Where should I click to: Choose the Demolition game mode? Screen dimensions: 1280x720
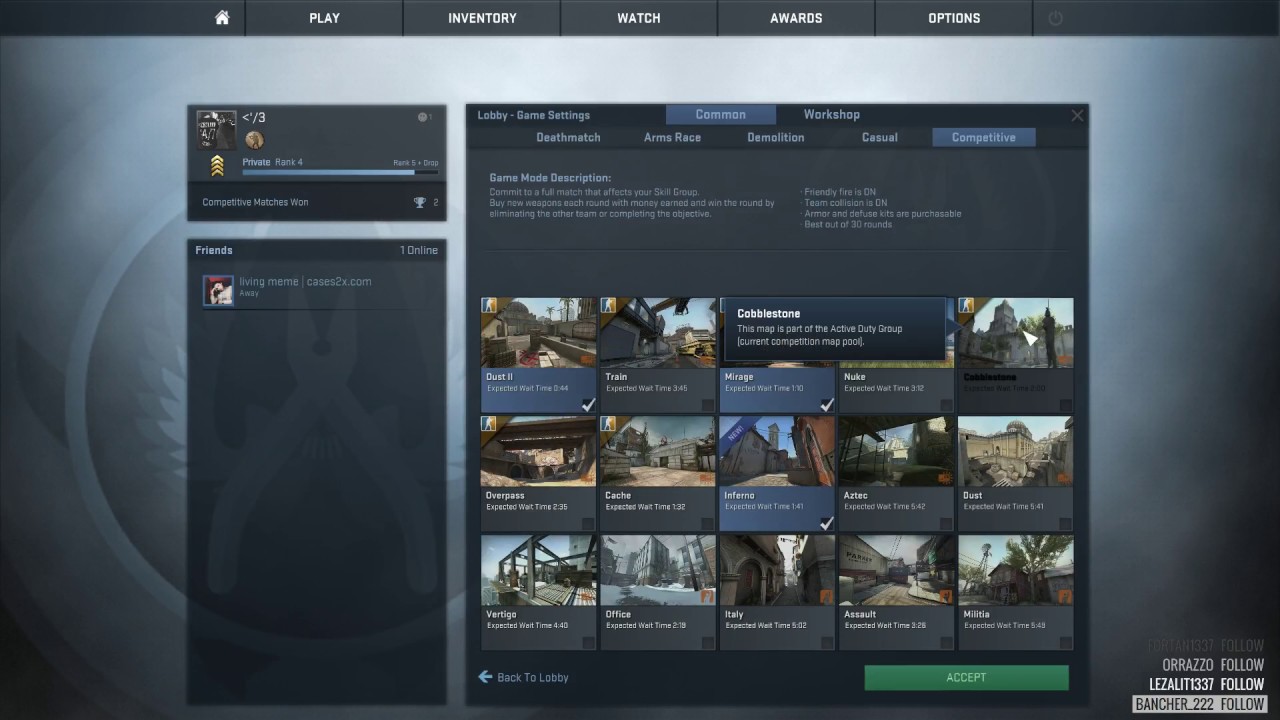776,138
